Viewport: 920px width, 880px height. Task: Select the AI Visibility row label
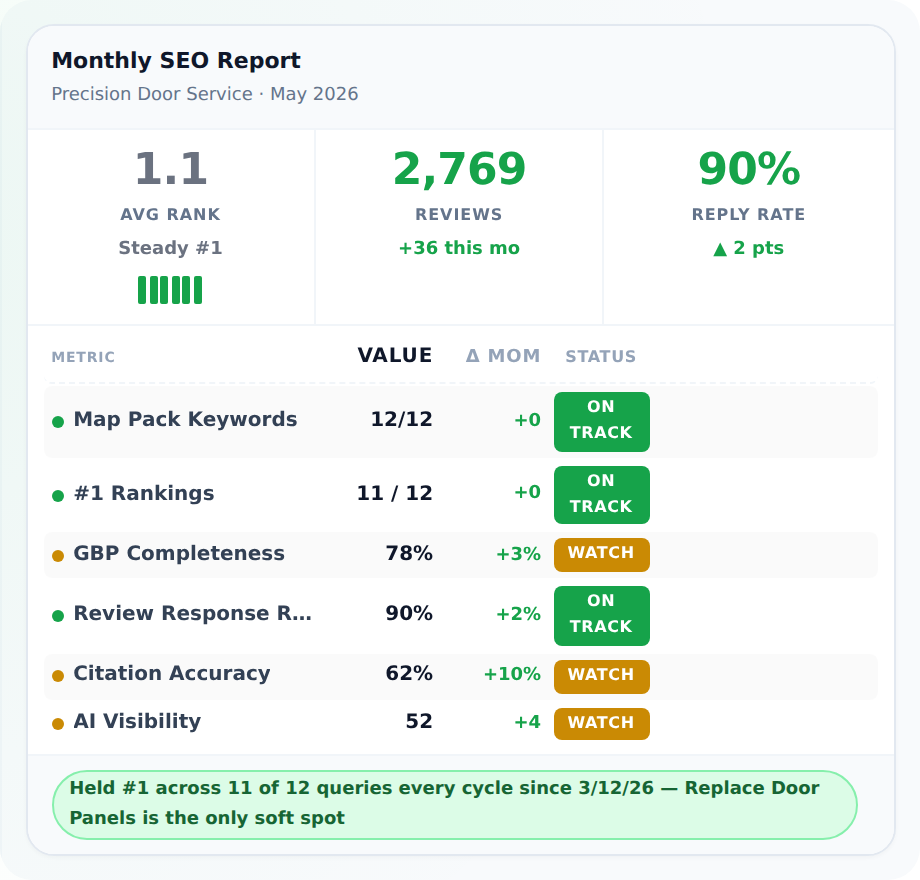137,721
